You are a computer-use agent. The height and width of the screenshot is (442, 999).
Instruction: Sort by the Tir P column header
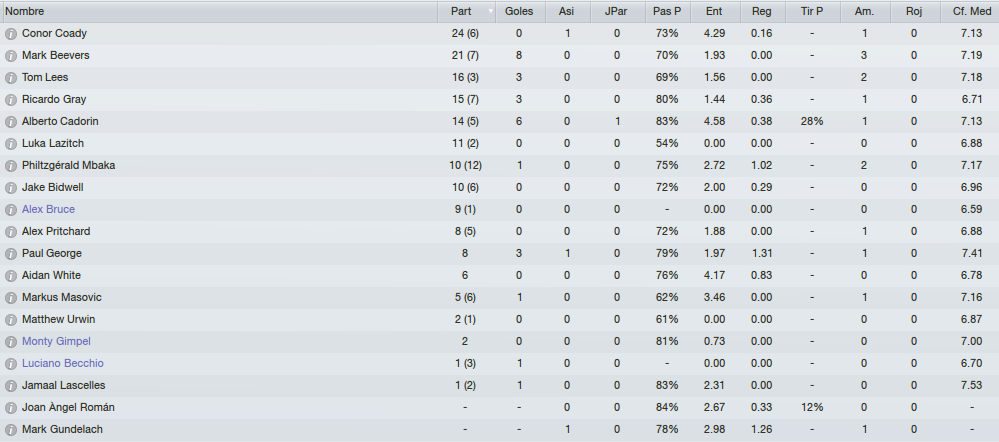(x=812, y=11)
